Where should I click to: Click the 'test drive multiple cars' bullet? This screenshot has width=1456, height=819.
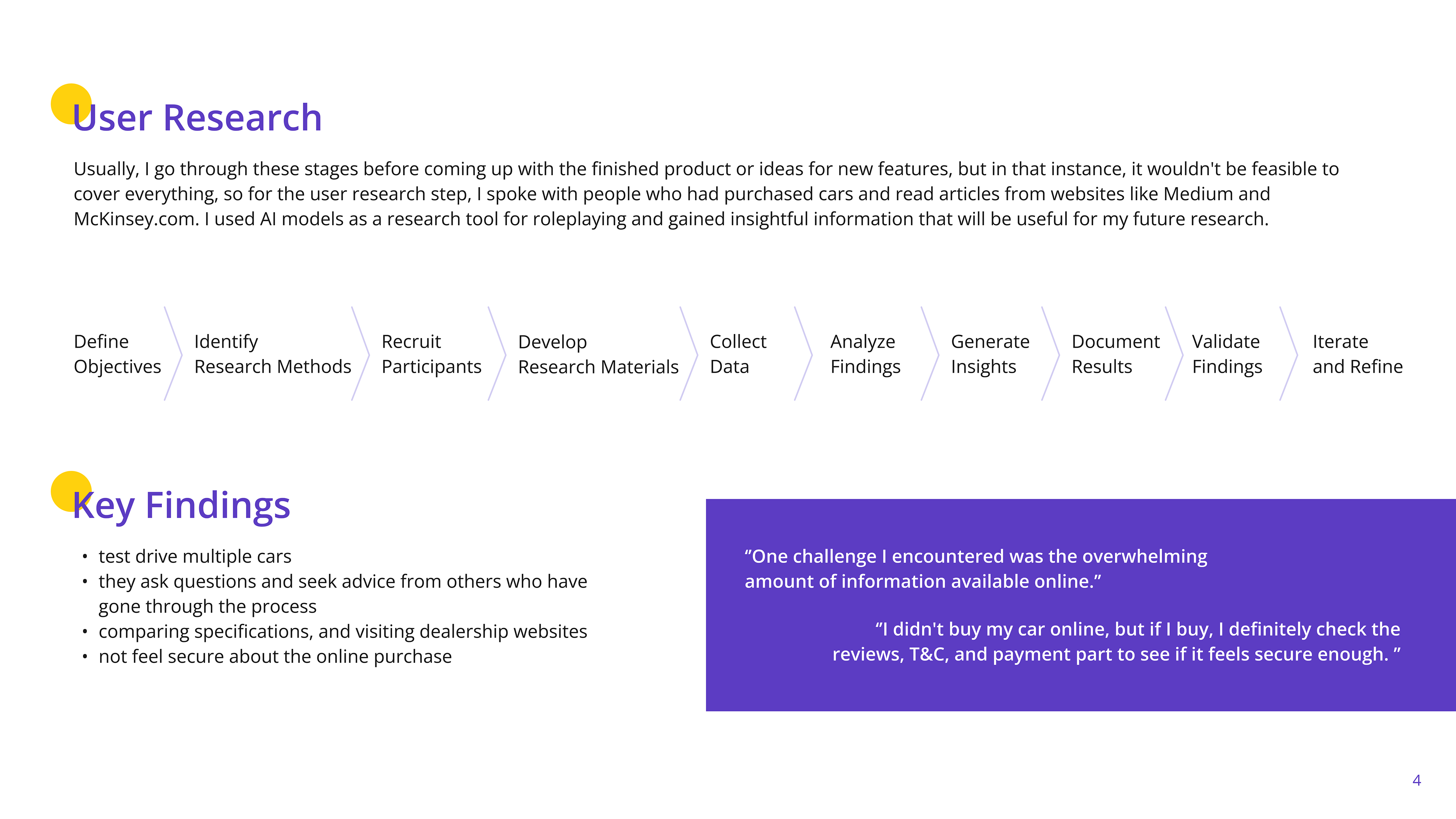195,556
